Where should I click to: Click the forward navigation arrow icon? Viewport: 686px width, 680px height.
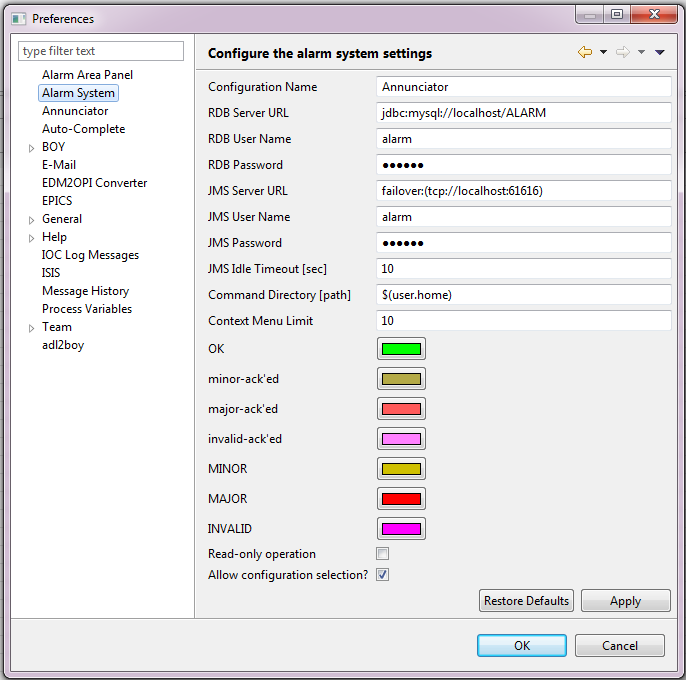[623, 52]
